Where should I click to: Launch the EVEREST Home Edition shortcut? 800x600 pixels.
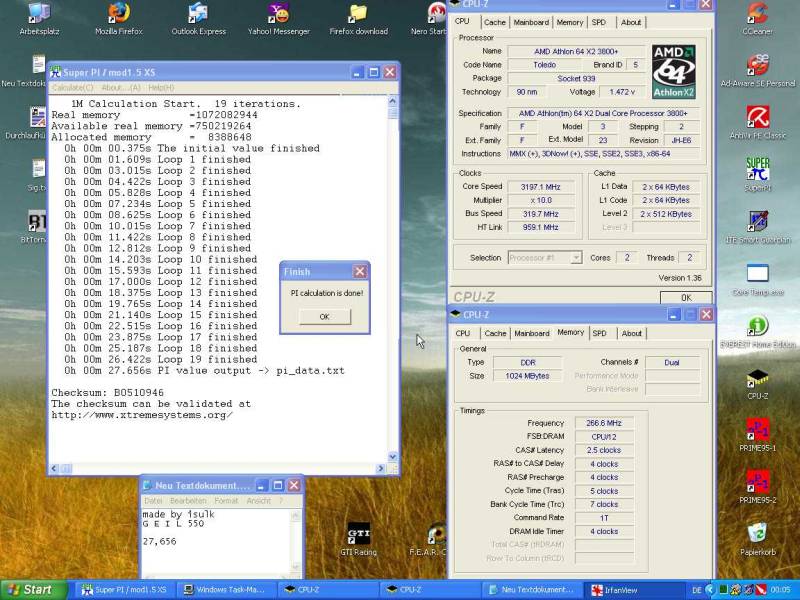point(758,332)
